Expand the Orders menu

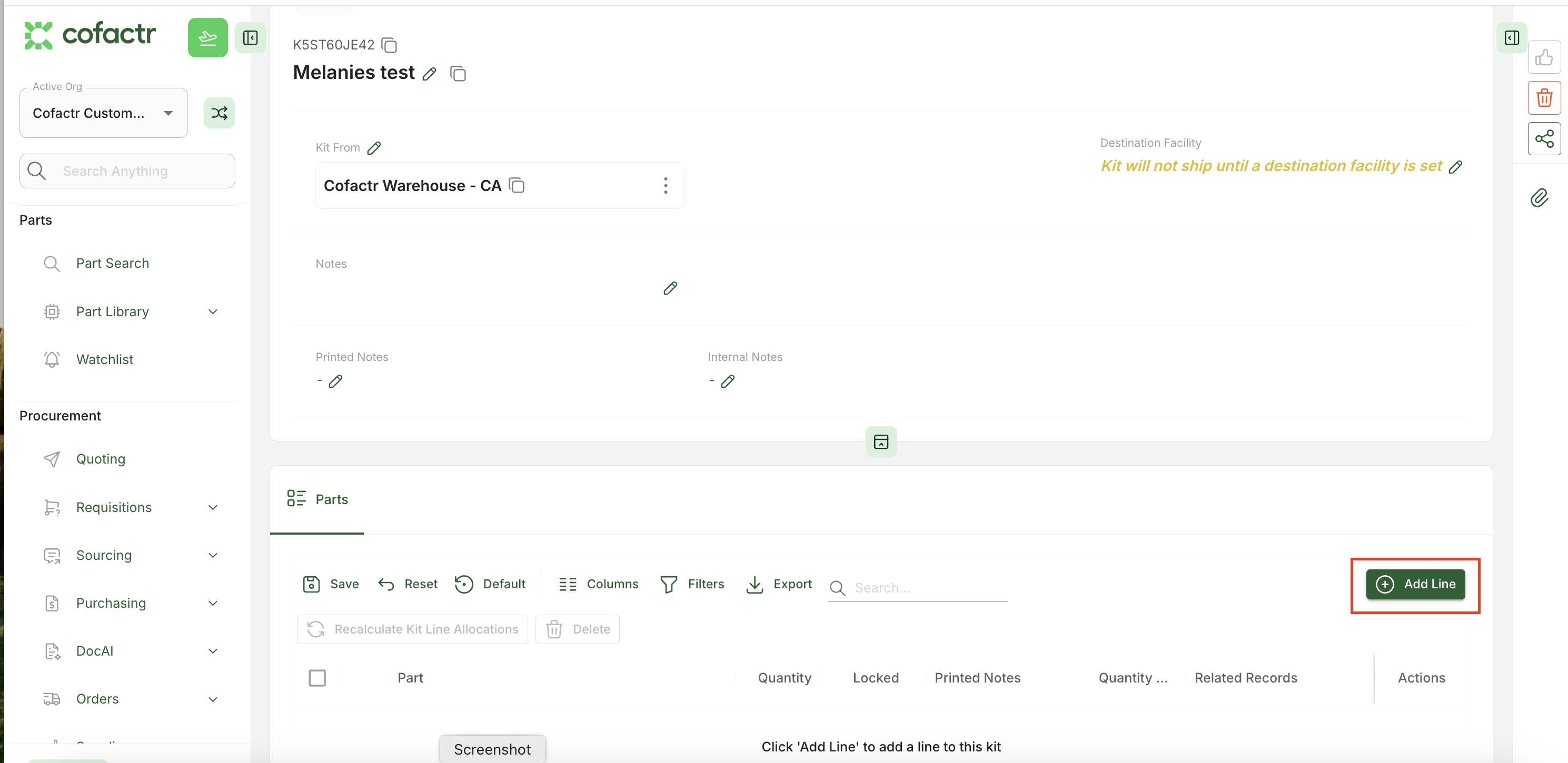click(212, 700)
